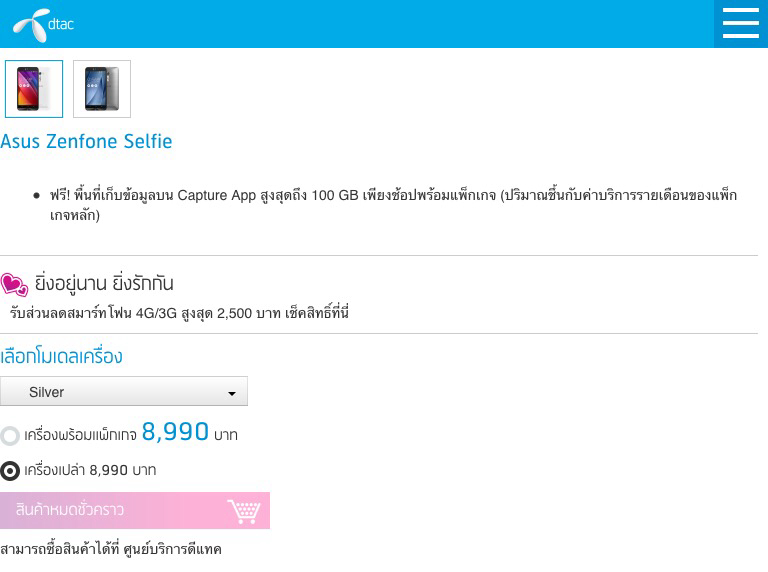
Task: Select the เครื่องพร้อมแพ็กเกจ radio option
Action: coord(10,435)
